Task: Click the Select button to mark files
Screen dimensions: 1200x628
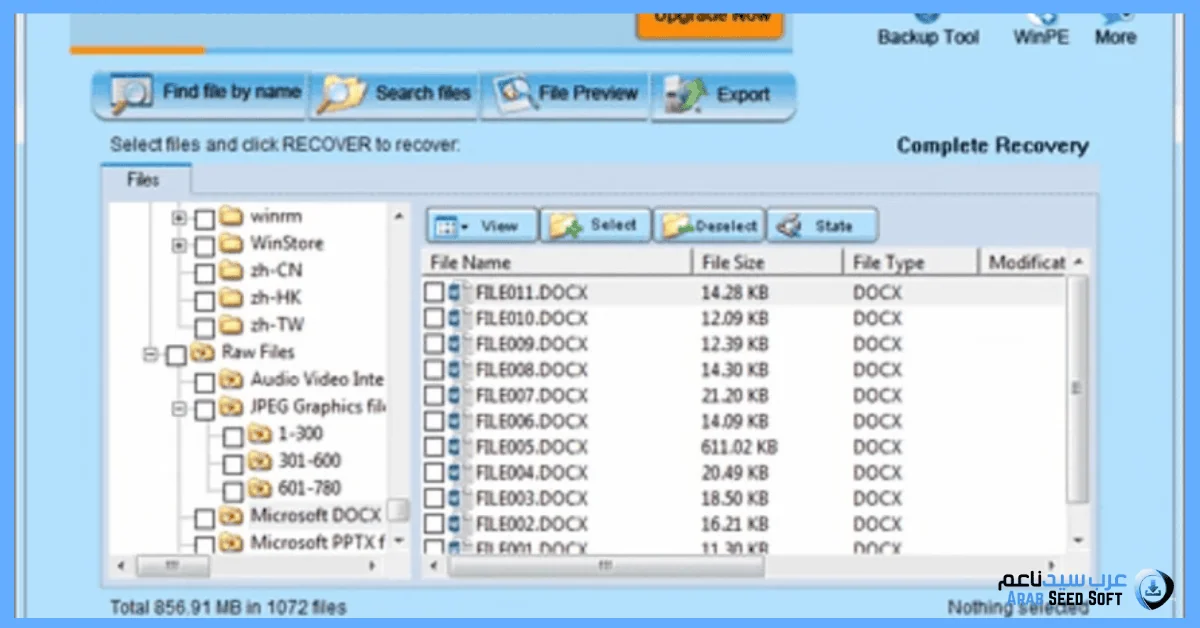Action: pyautogui.click(x=595, y=224)
